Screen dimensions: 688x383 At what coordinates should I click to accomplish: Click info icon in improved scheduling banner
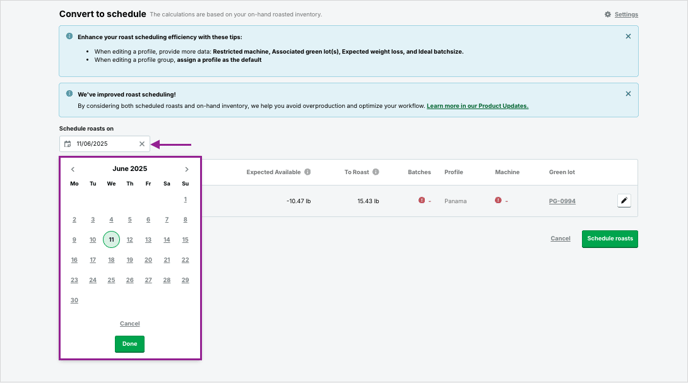tap(69, 93)
